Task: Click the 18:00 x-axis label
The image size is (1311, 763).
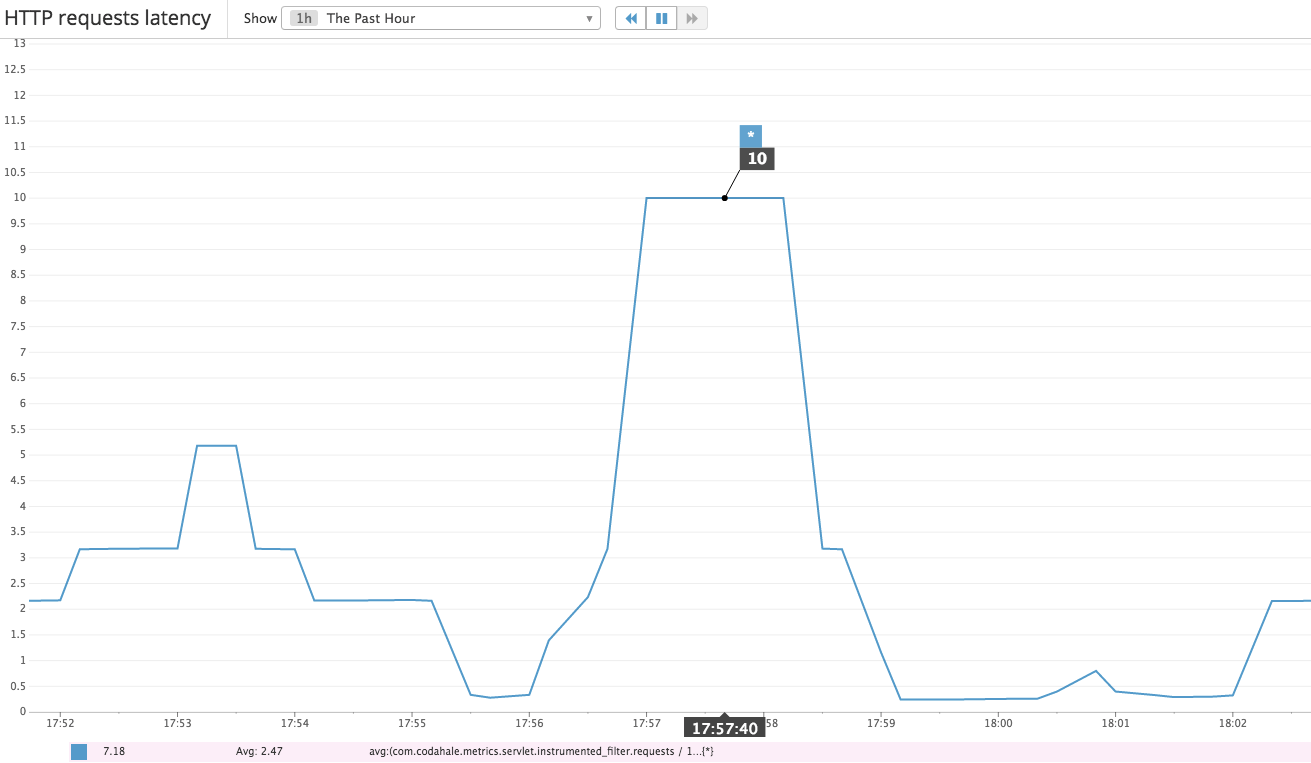Action: 998,722
